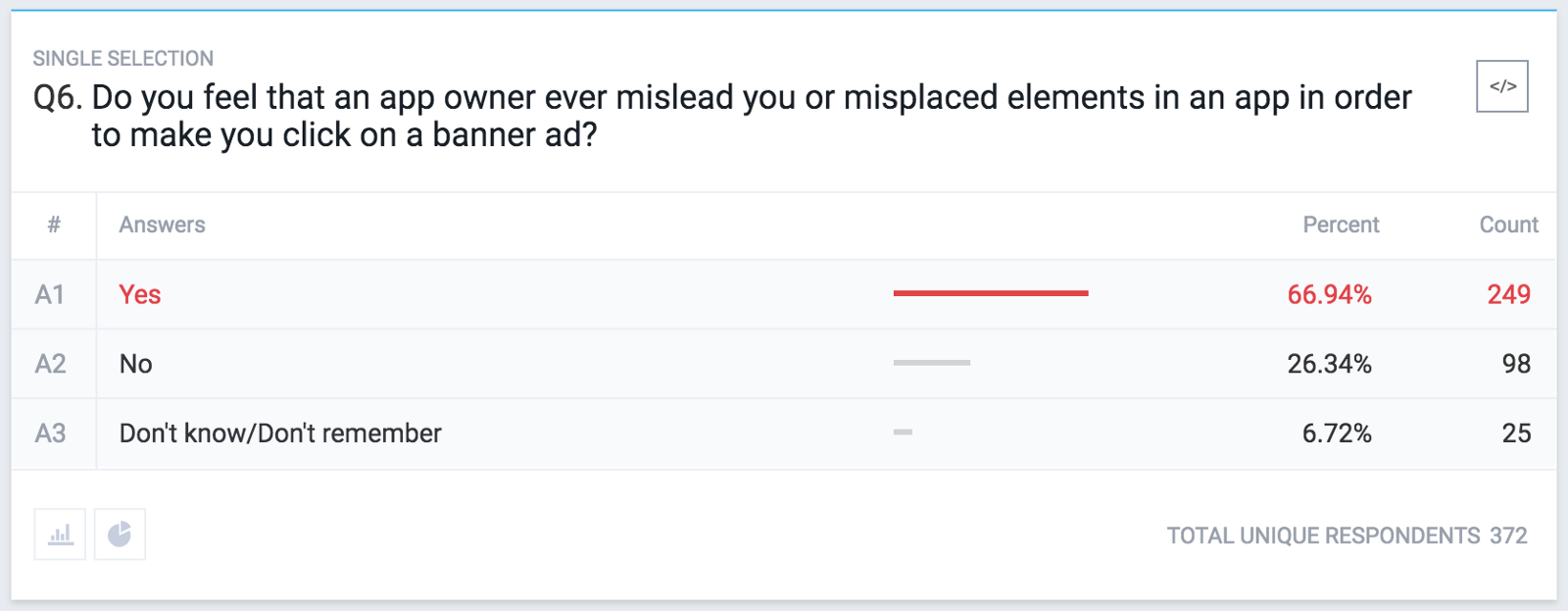
Task: Click the 26.34% percent value
Action: [1329, 364]
